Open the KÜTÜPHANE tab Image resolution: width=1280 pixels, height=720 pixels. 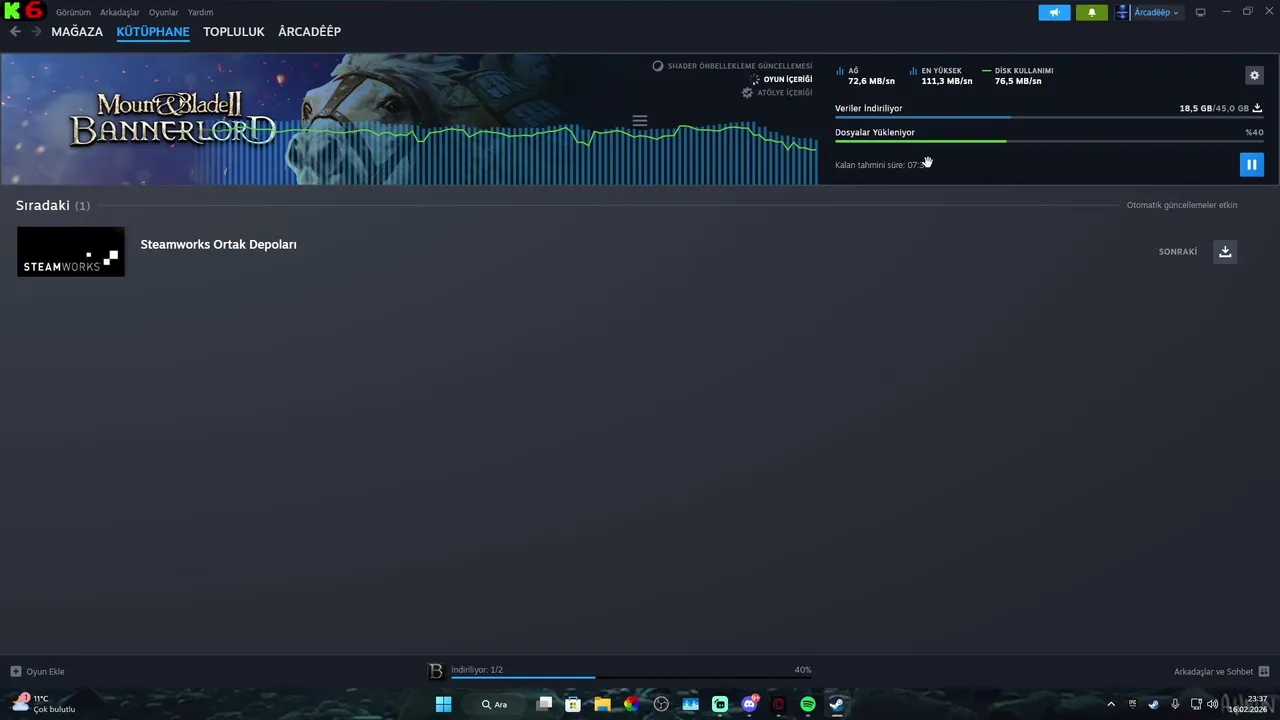tap(153, 32)
